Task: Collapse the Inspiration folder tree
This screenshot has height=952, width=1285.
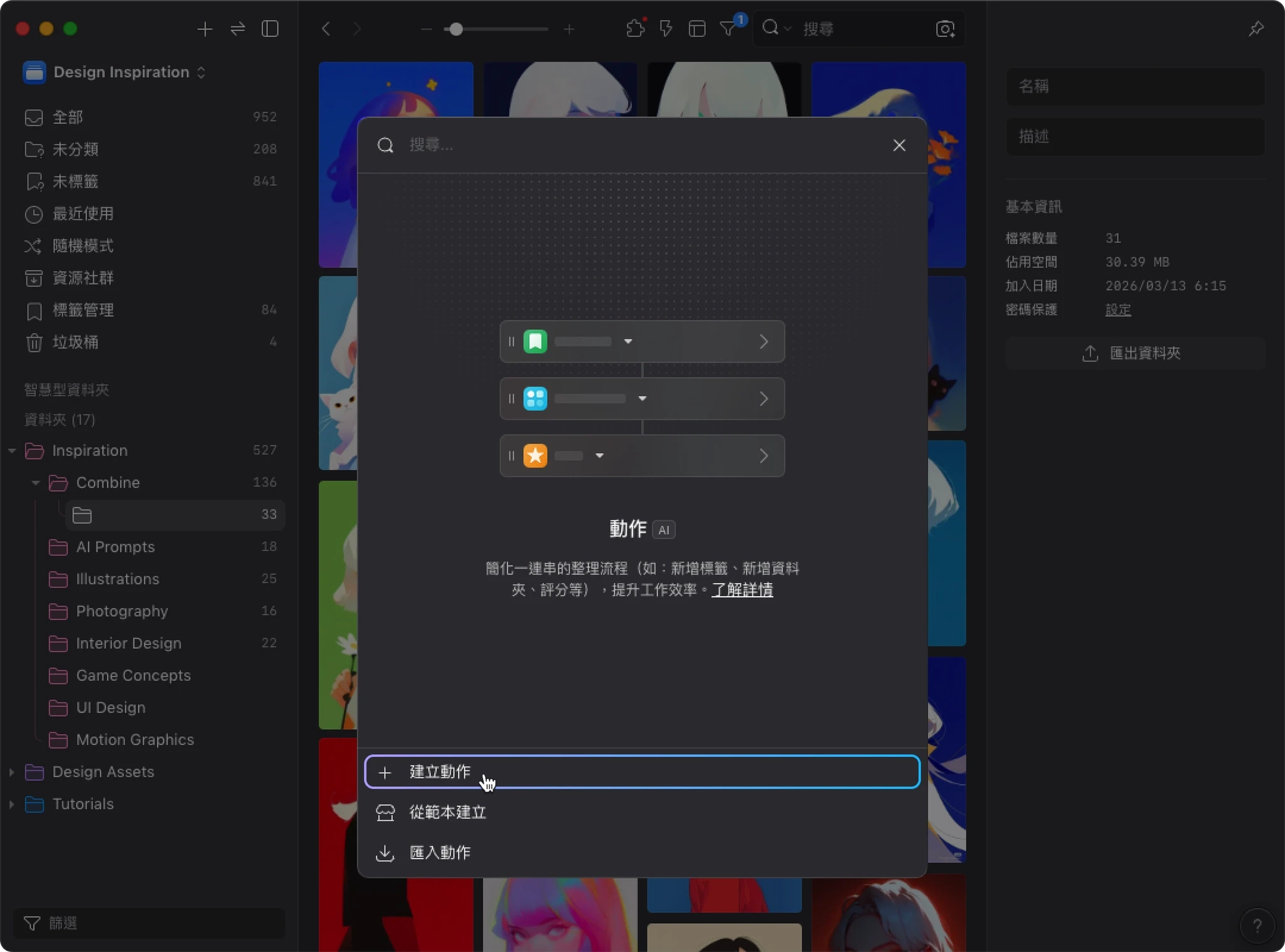Action: [x=12, y=451]
